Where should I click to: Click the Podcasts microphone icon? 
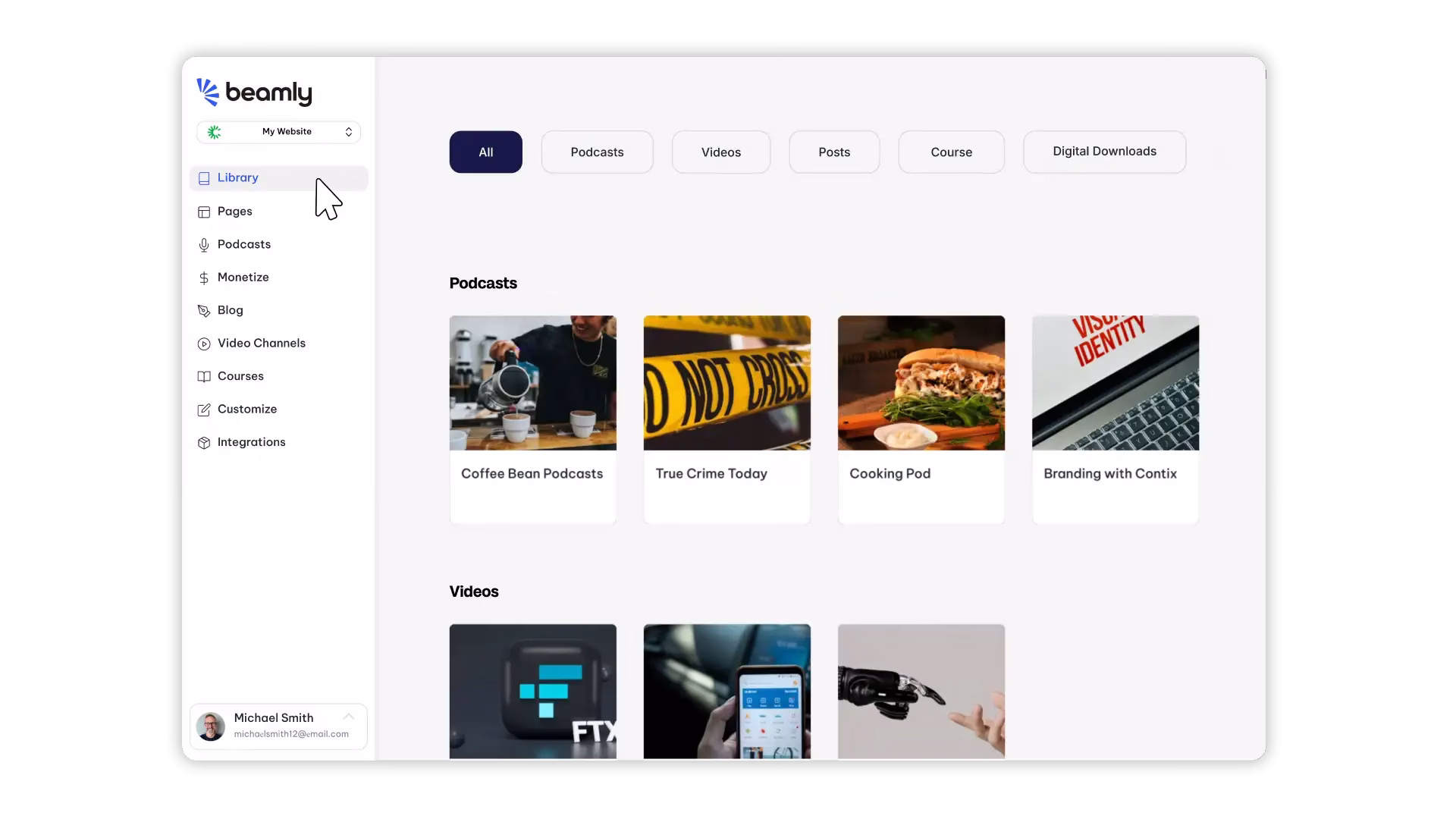pyautogui.click(x=204, y=245)
